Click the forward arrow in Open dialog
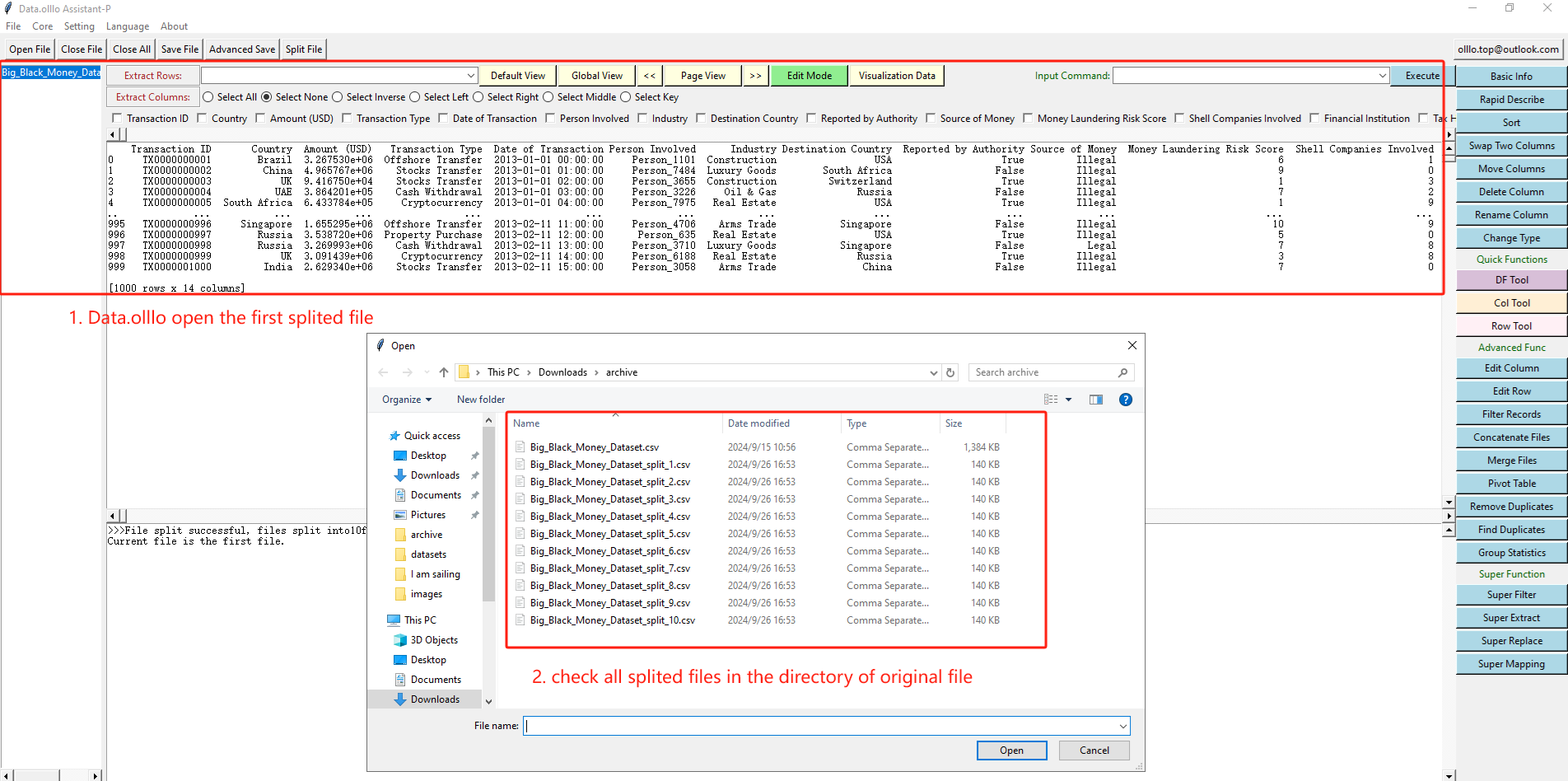1568x781 pixels. pos(407,372)
